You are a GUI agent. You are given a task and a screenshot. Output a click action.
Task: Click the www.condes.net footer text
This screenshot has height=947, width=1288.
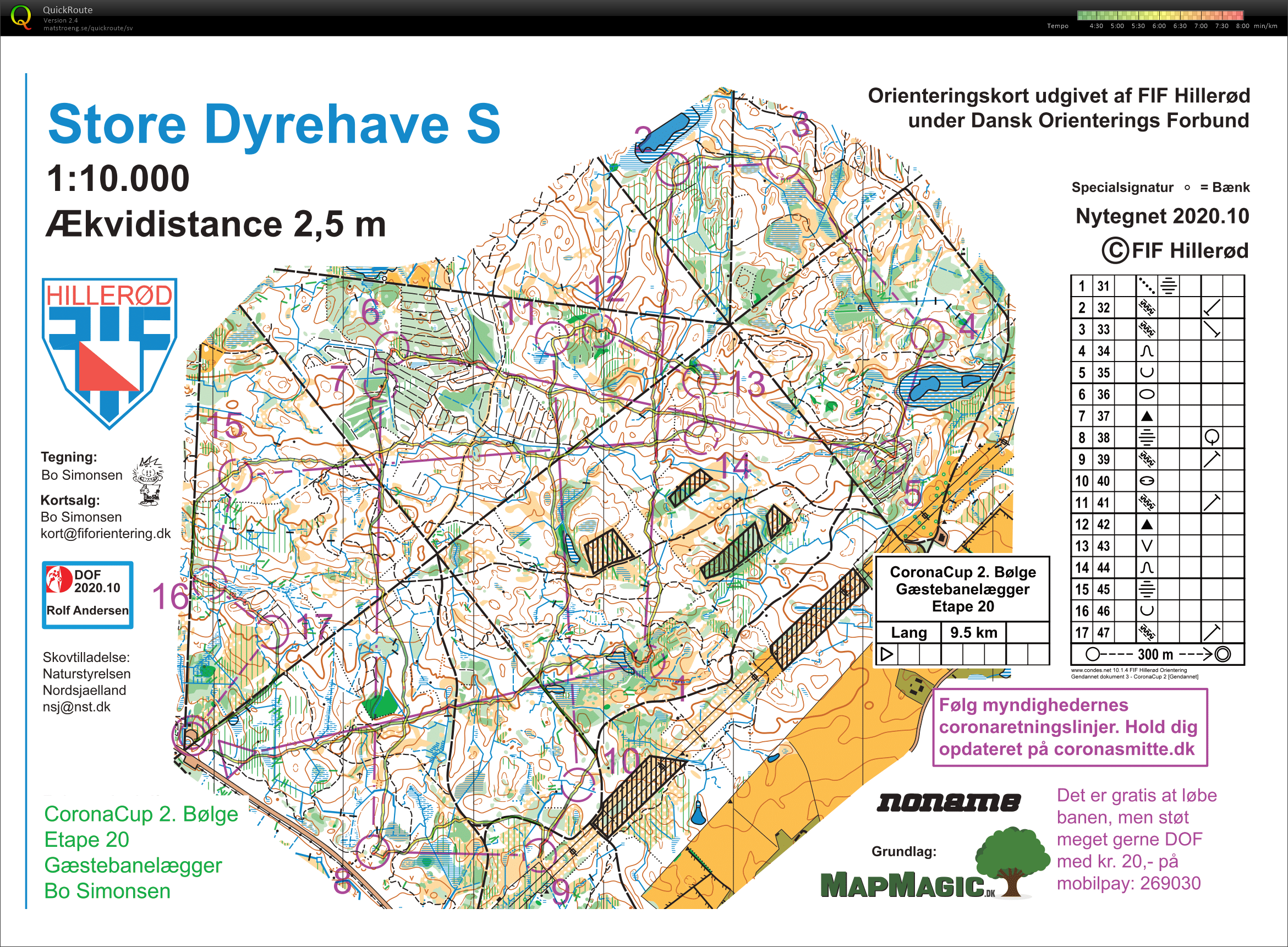pos(1128,670)
